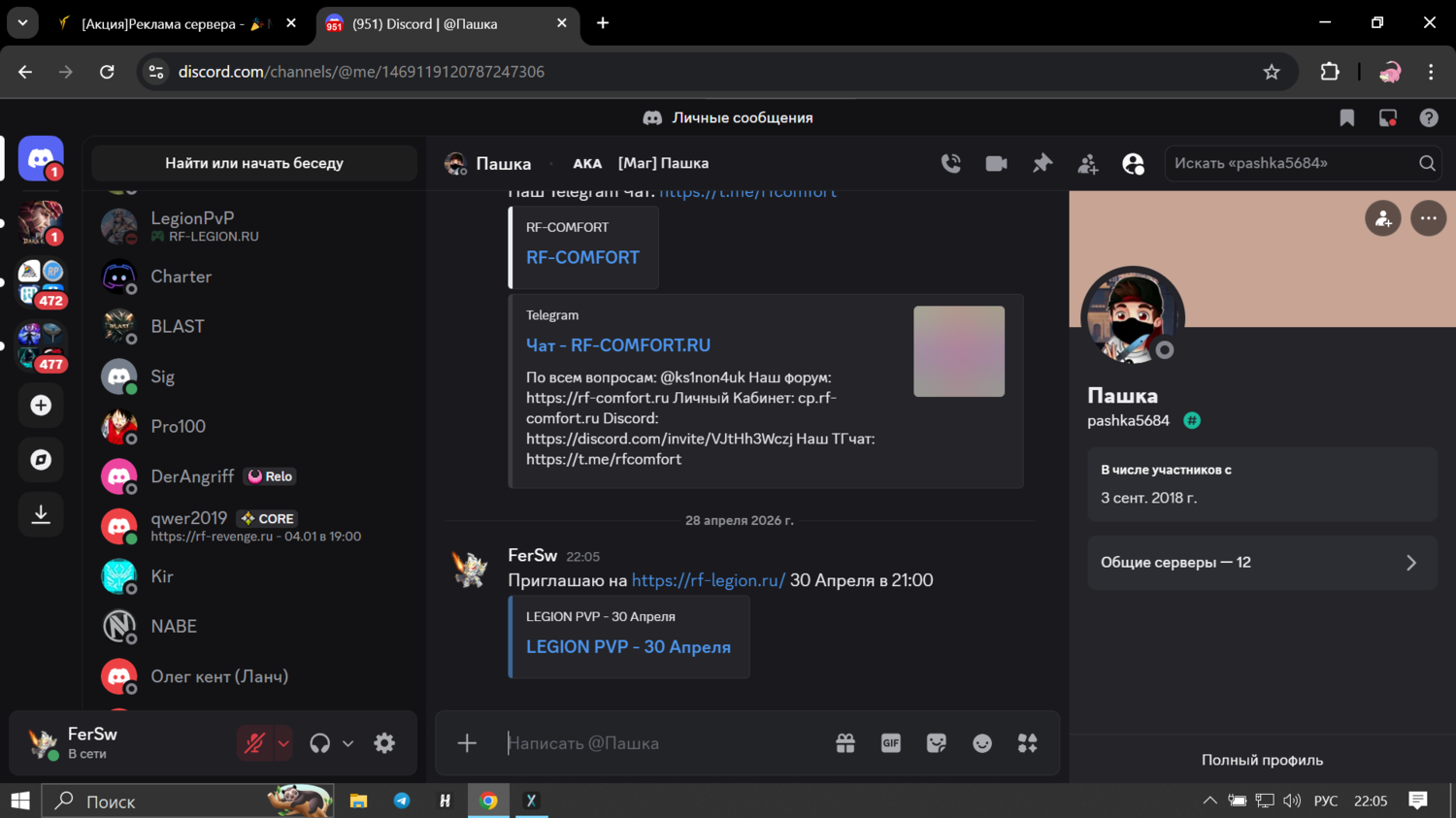The image size is (1456, 818).
Task: Open the qwer2019 conversation
Action: click(x=254, y=526)
